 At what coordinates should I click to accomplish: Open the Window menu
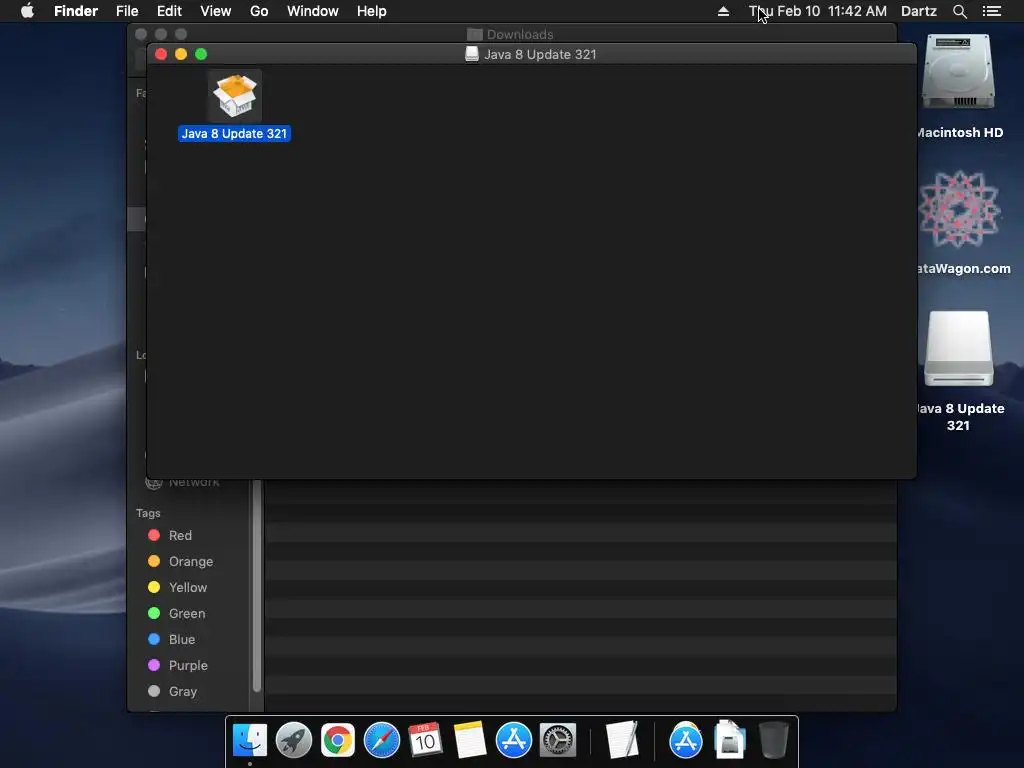pos(313,11)
